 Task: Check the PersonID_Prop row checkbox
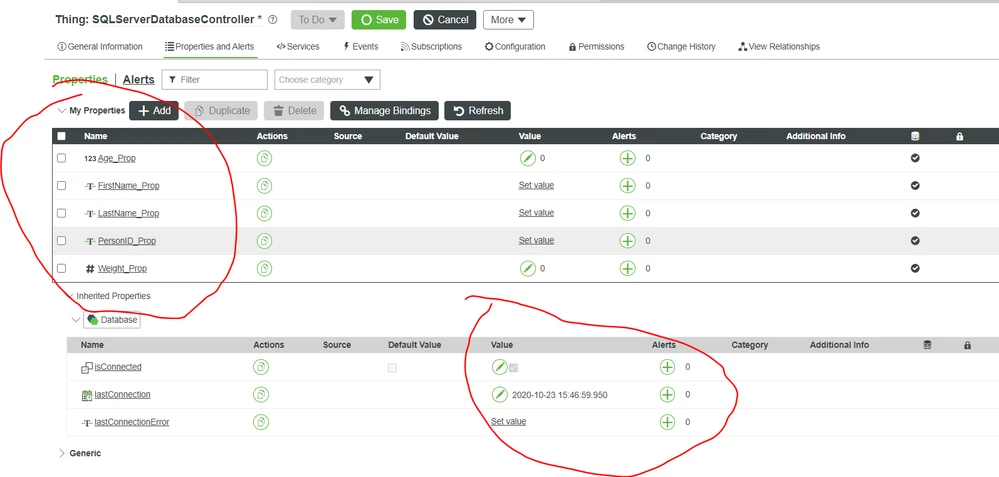coord(61,241)
